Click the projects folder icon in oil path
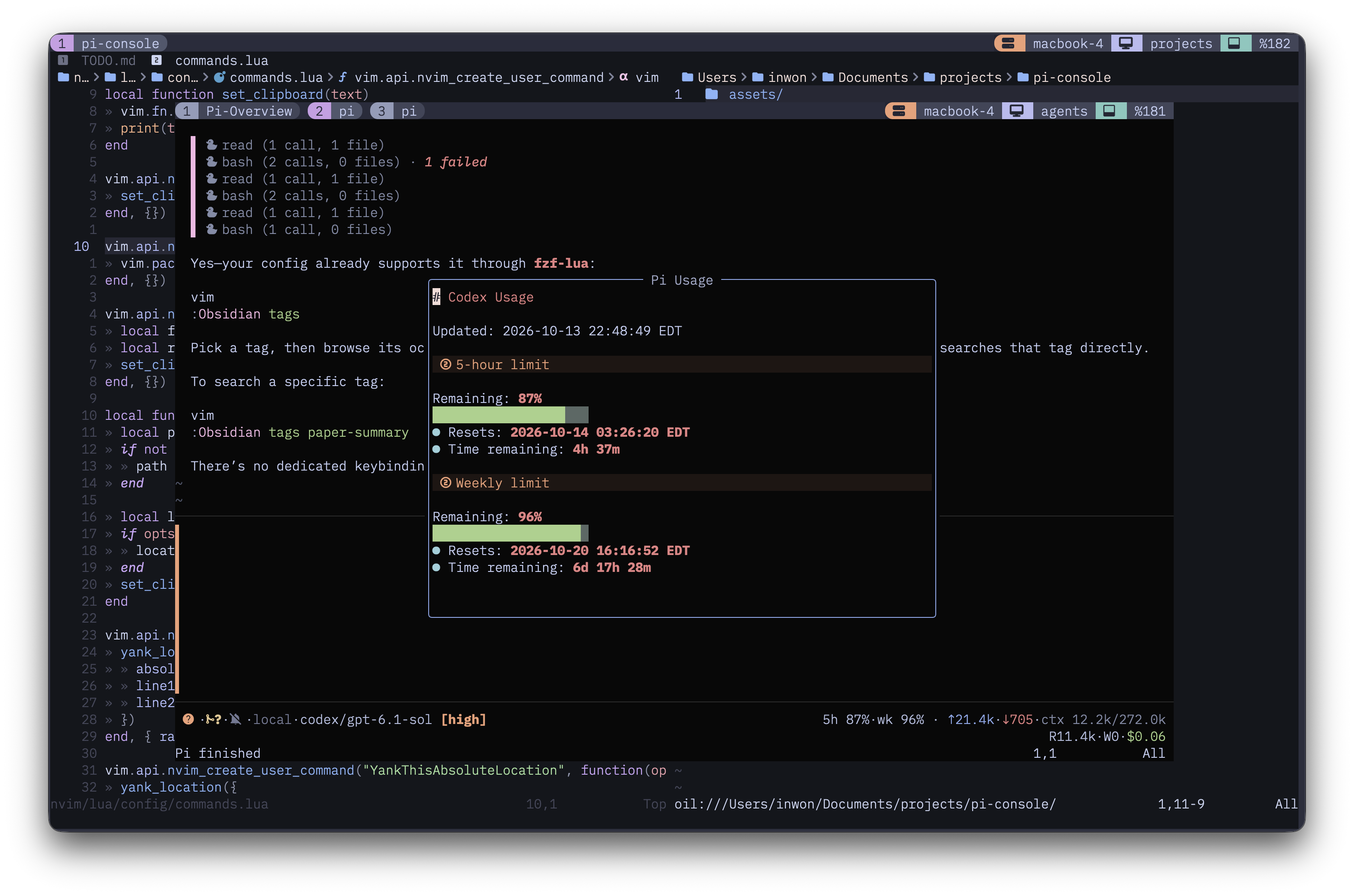The image size is (1354, 896). click(929, 77)
